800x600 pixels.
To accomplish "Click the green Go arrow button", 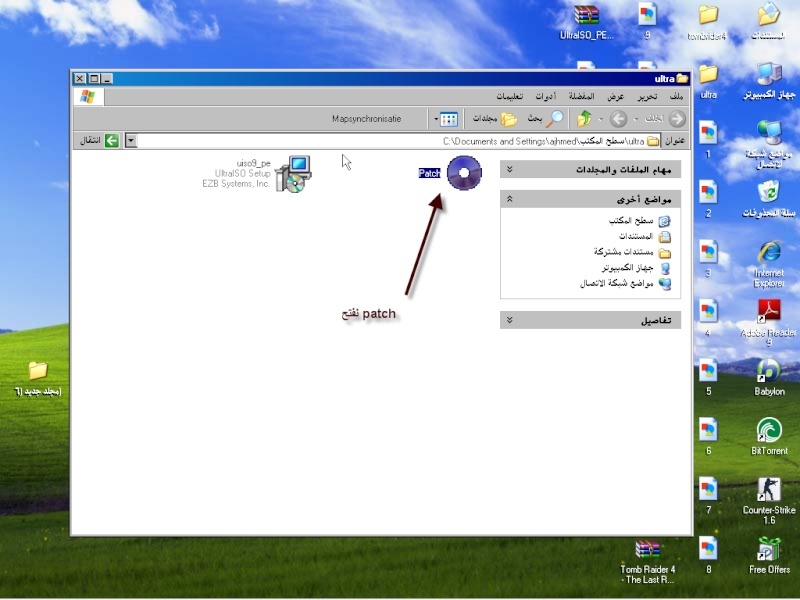I will [x=112, y=140].
